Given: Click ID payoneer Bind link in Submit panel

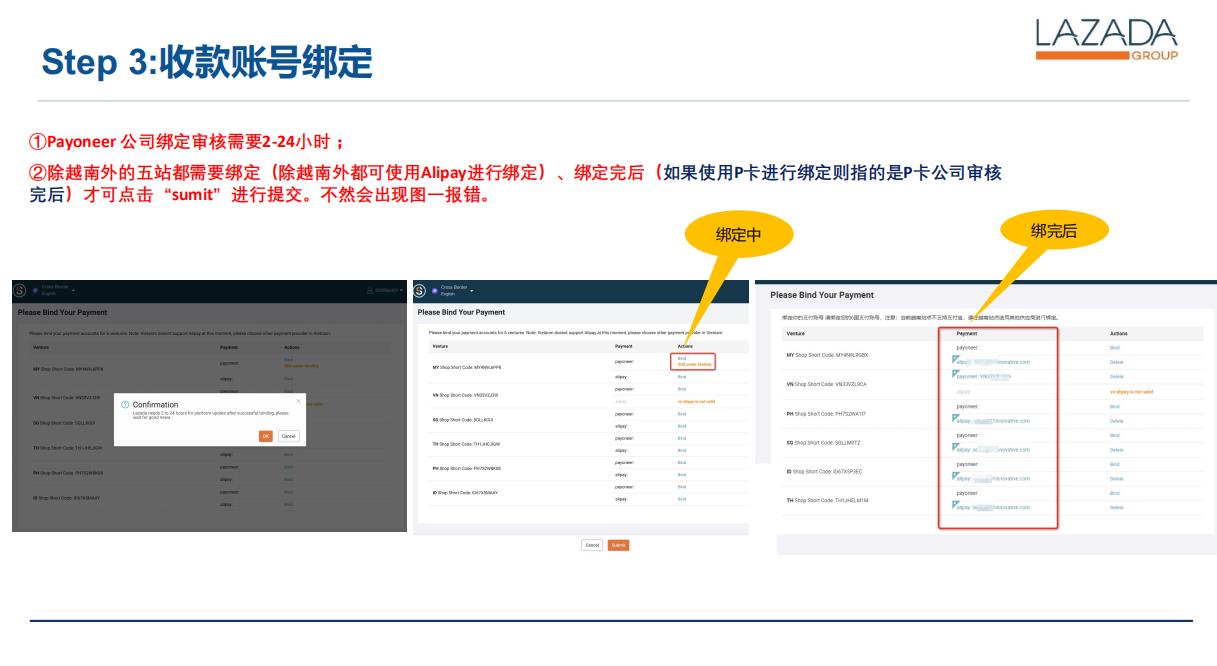Looking at the screenshot, I should (682, 486).
